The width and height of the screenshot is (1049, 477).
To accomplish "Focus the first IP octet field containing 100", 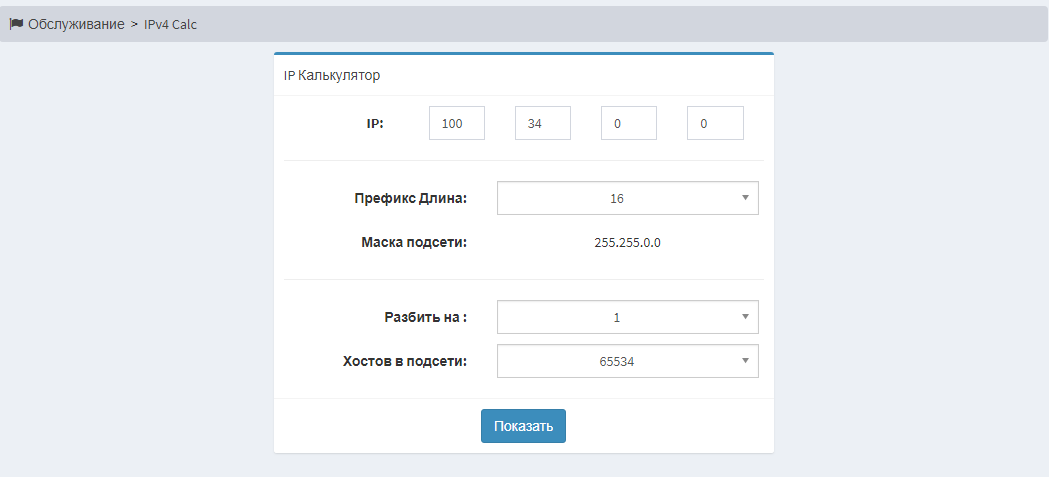I will [456, 124].
